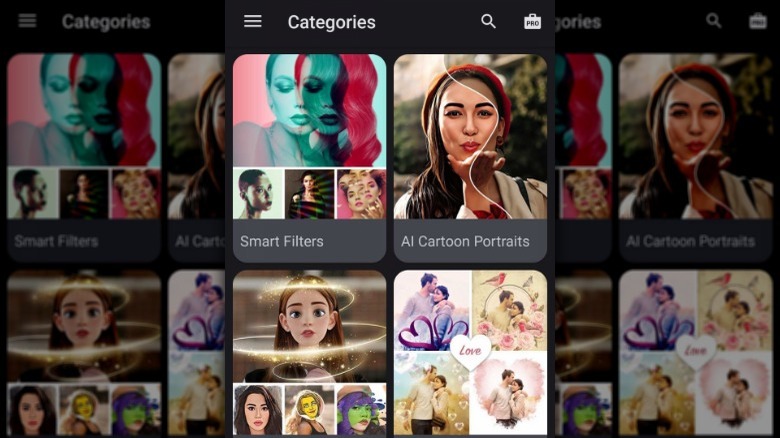Select the vector portrait woman thumbnail in center screen

pyautogui.click(x=258, y=410)
